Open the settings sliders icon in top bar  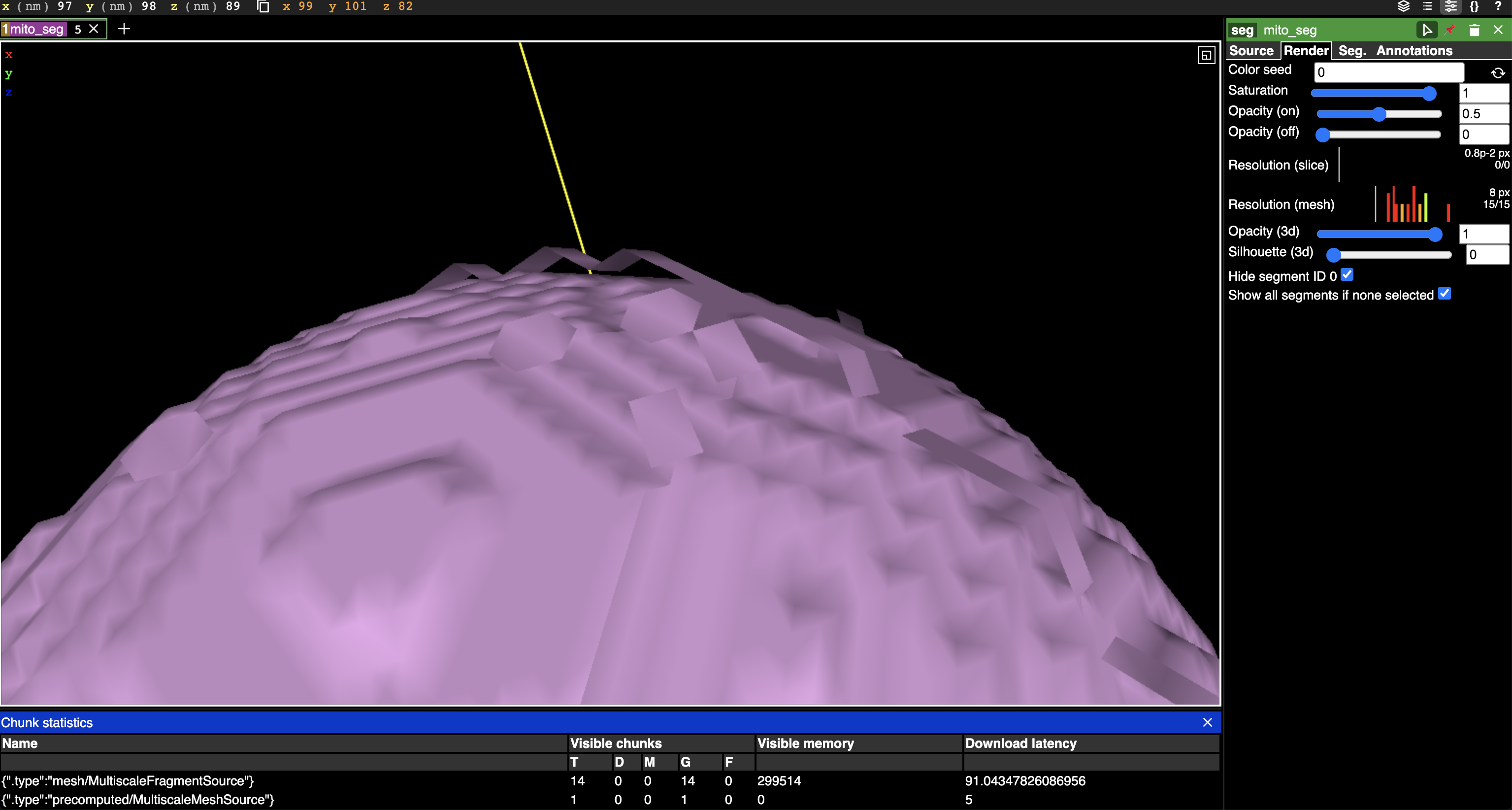[1451, 7]
